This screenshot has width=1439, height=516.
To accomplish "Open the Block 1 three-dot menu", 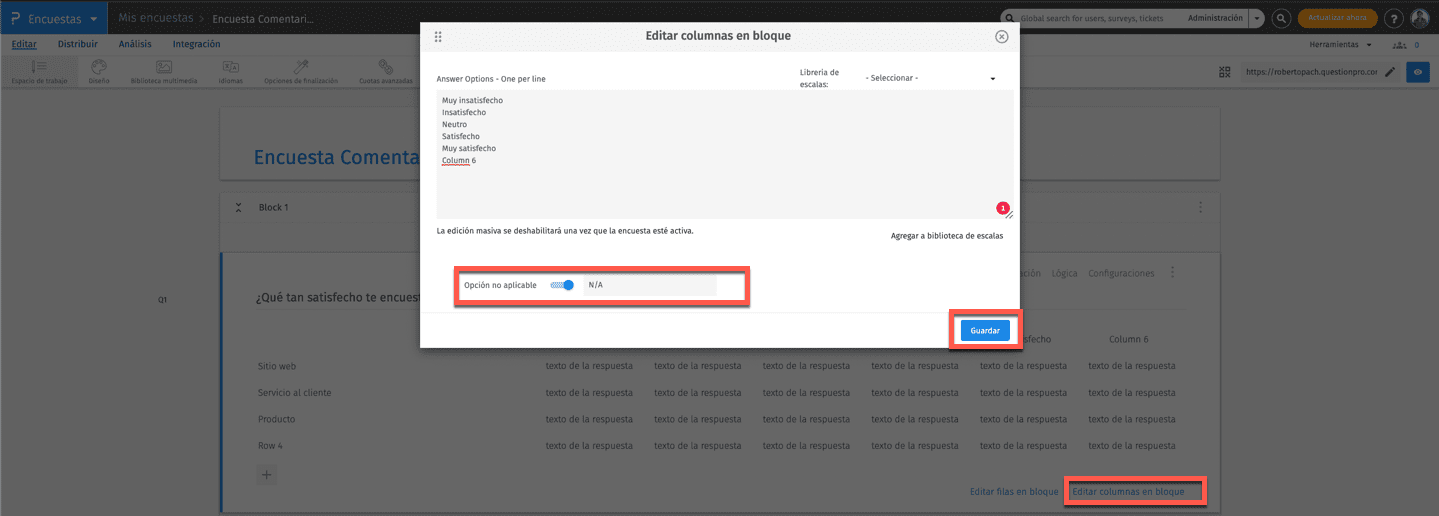I will (1200, 207).
